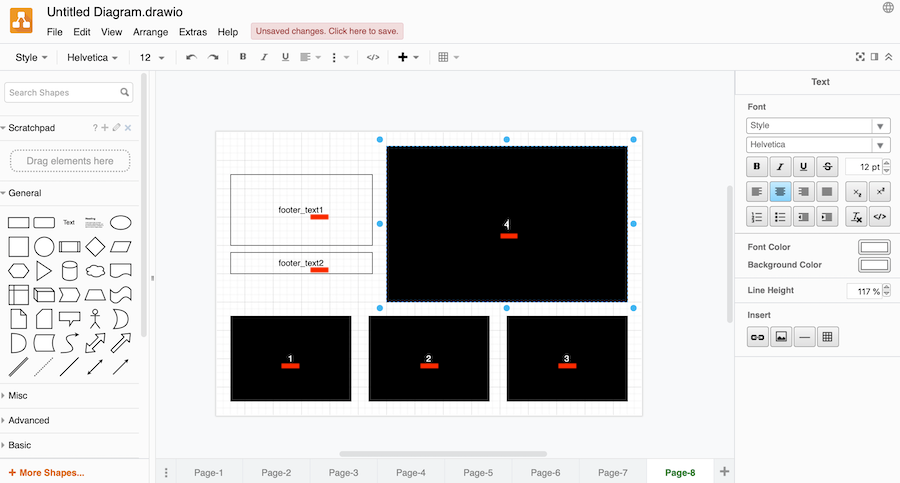
Task: Collapse the toolbar with double chevron
Action: (889, 57)
